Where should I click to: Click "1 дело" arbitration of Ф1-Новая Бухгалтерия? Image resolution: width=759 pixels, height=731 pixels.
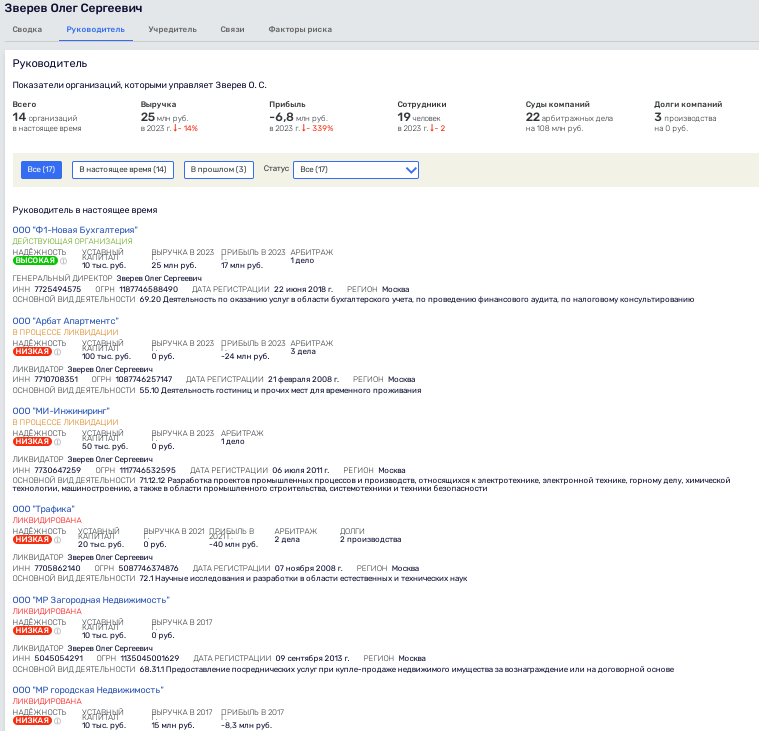(x=302, y=260)
